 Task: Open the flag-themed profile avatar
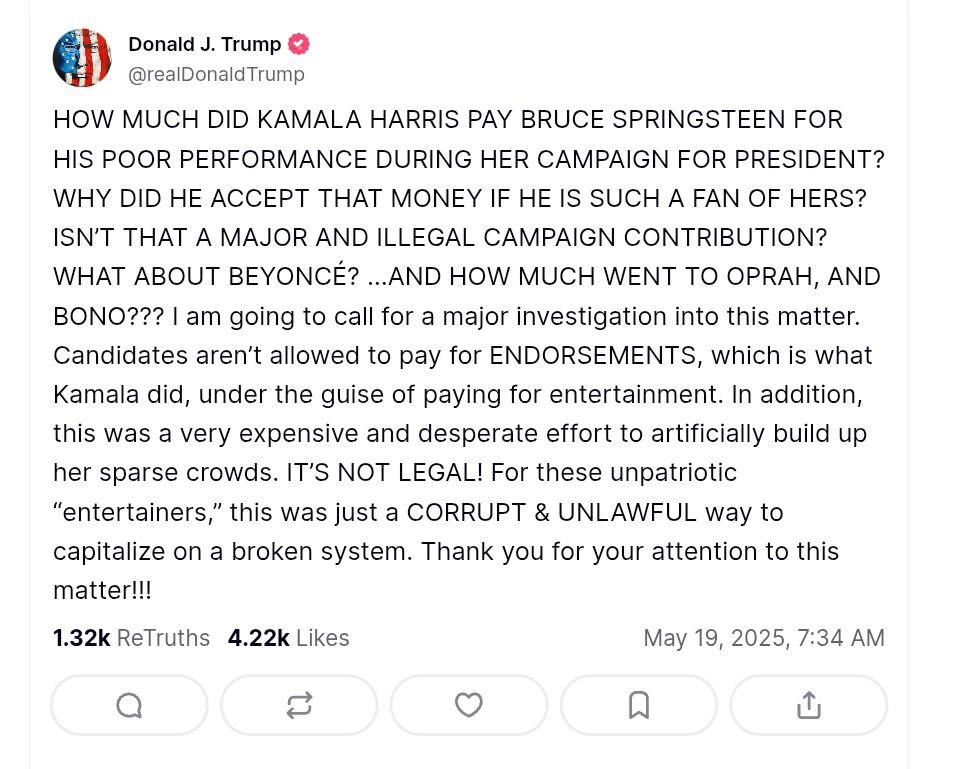82,58
